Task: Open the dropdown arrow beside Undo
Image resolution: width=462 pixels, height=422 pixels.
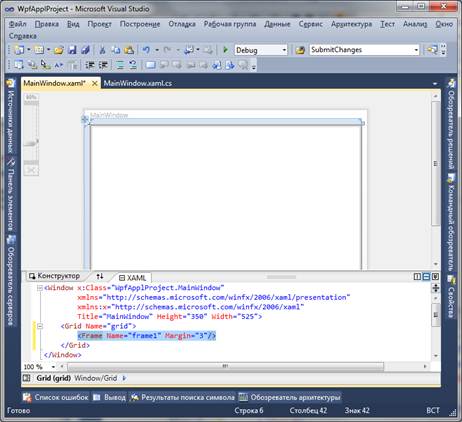Action: (x=157, y=50)
